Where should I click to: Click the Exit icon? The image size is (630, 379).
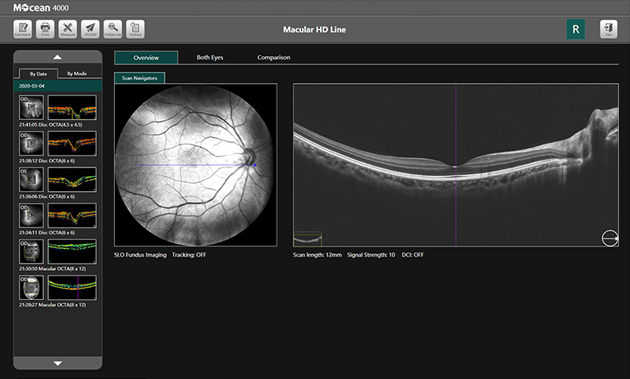pyautogui.click(x=609, y=29)
